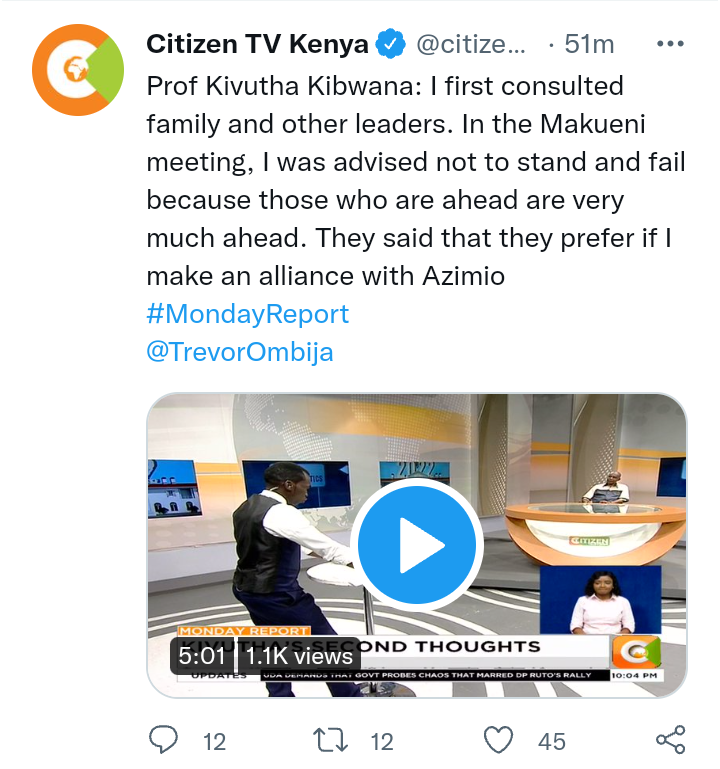Click the blue verified badge
720x769 pixels.
click(390, 44)
